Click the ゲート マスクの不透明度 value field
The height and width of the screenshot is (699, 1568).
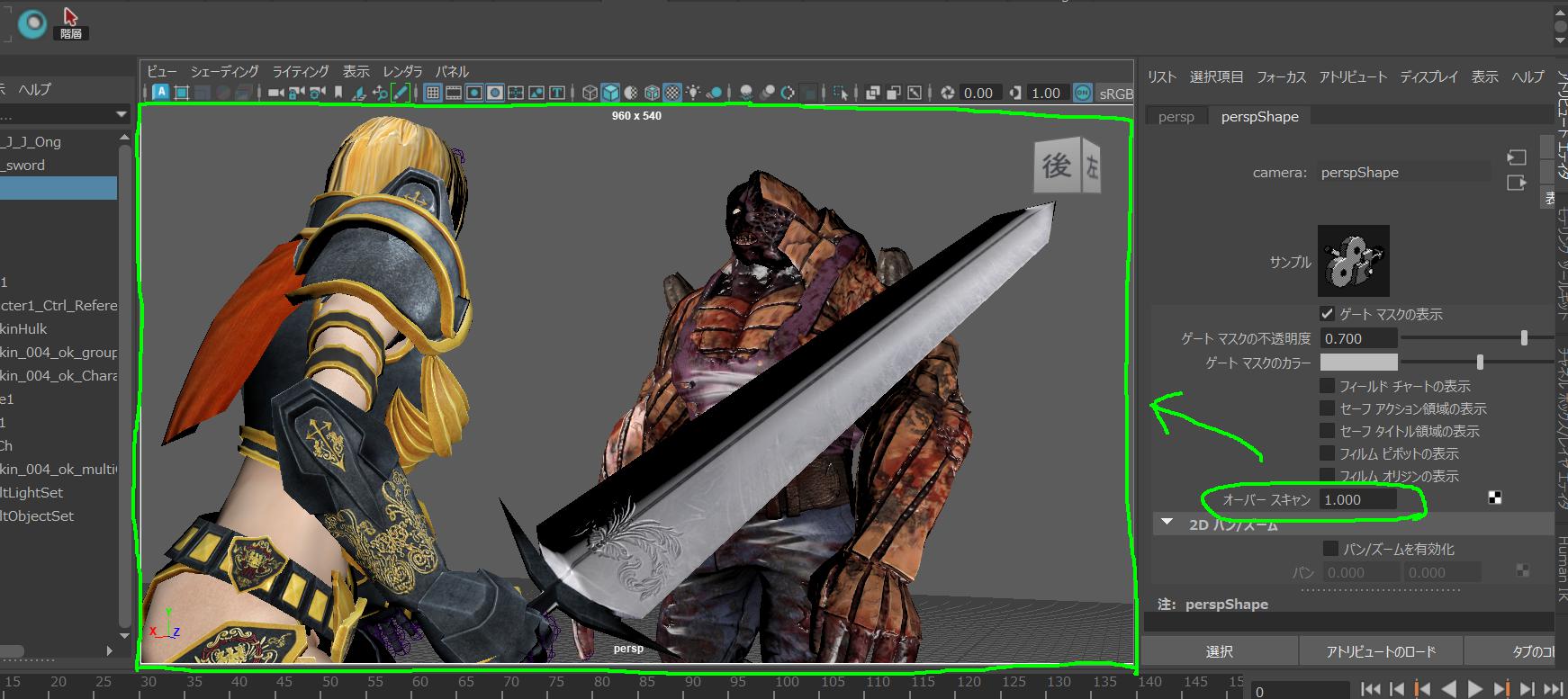[1358, 338]
